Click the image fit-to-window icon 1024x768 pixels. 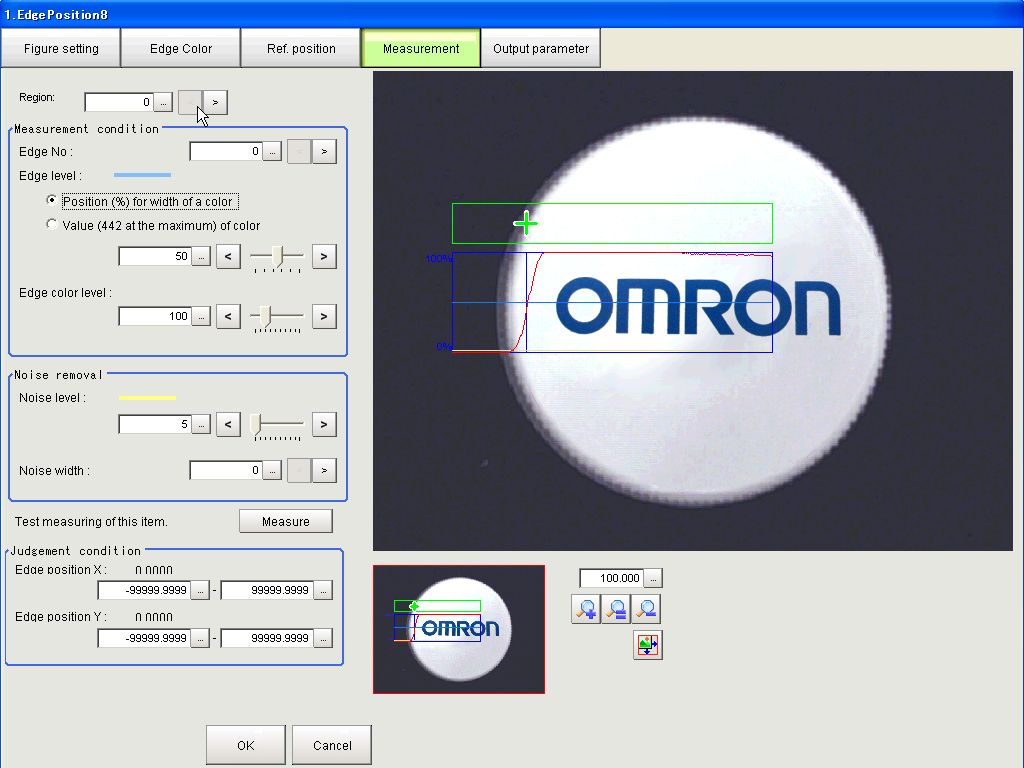(648, 645)
